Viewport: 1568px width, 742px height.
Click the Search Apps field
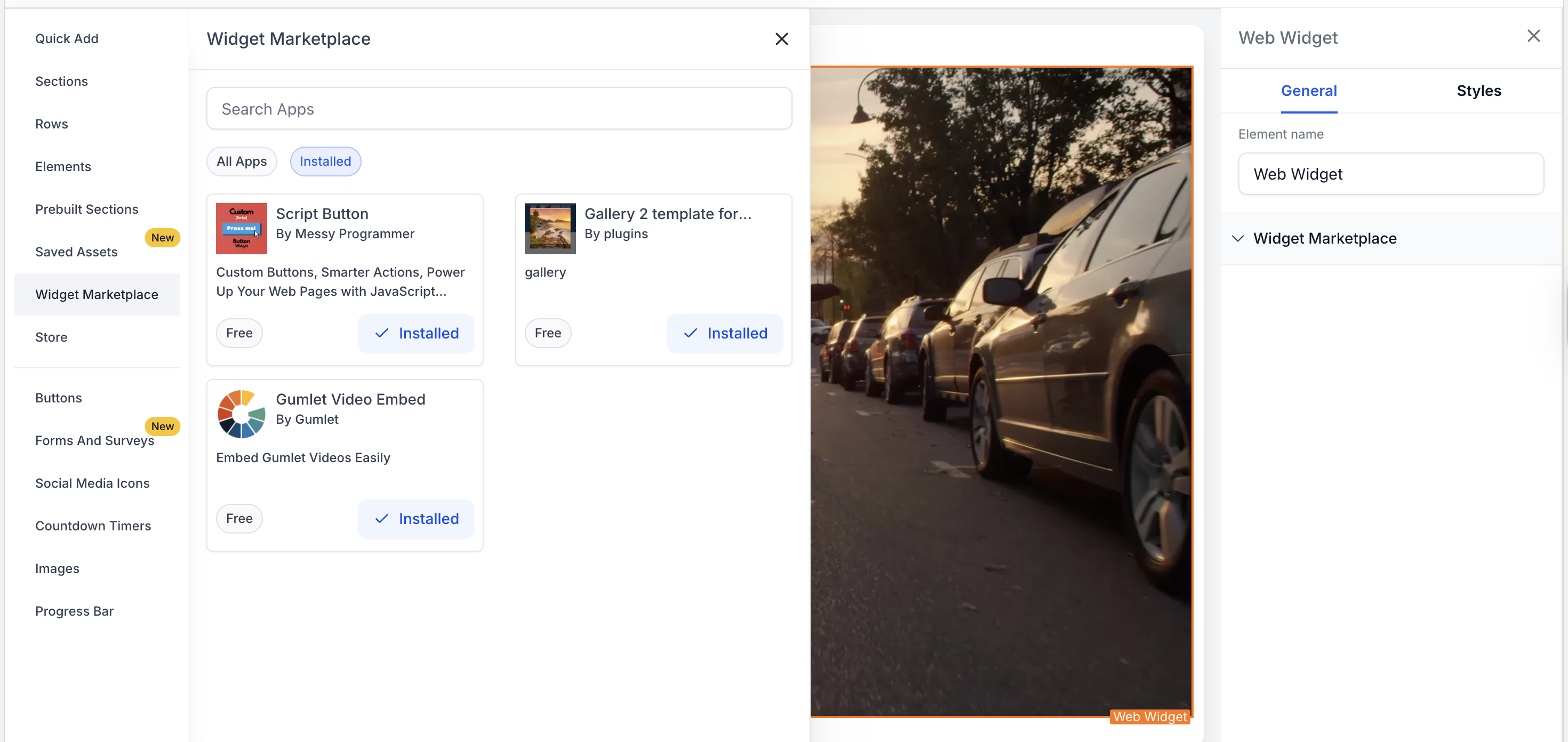[499, 109]
